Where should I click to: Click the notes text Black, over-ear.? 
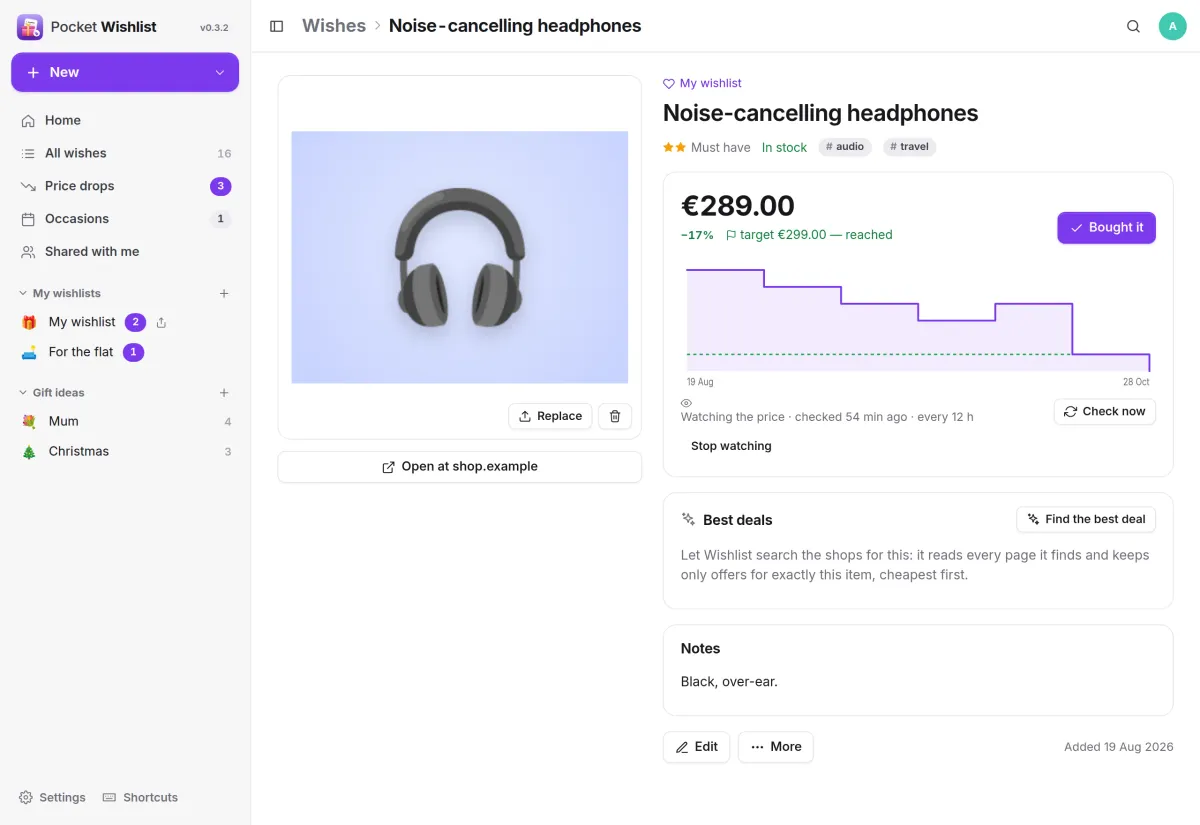pyautogui.click(x=729, y=682)
